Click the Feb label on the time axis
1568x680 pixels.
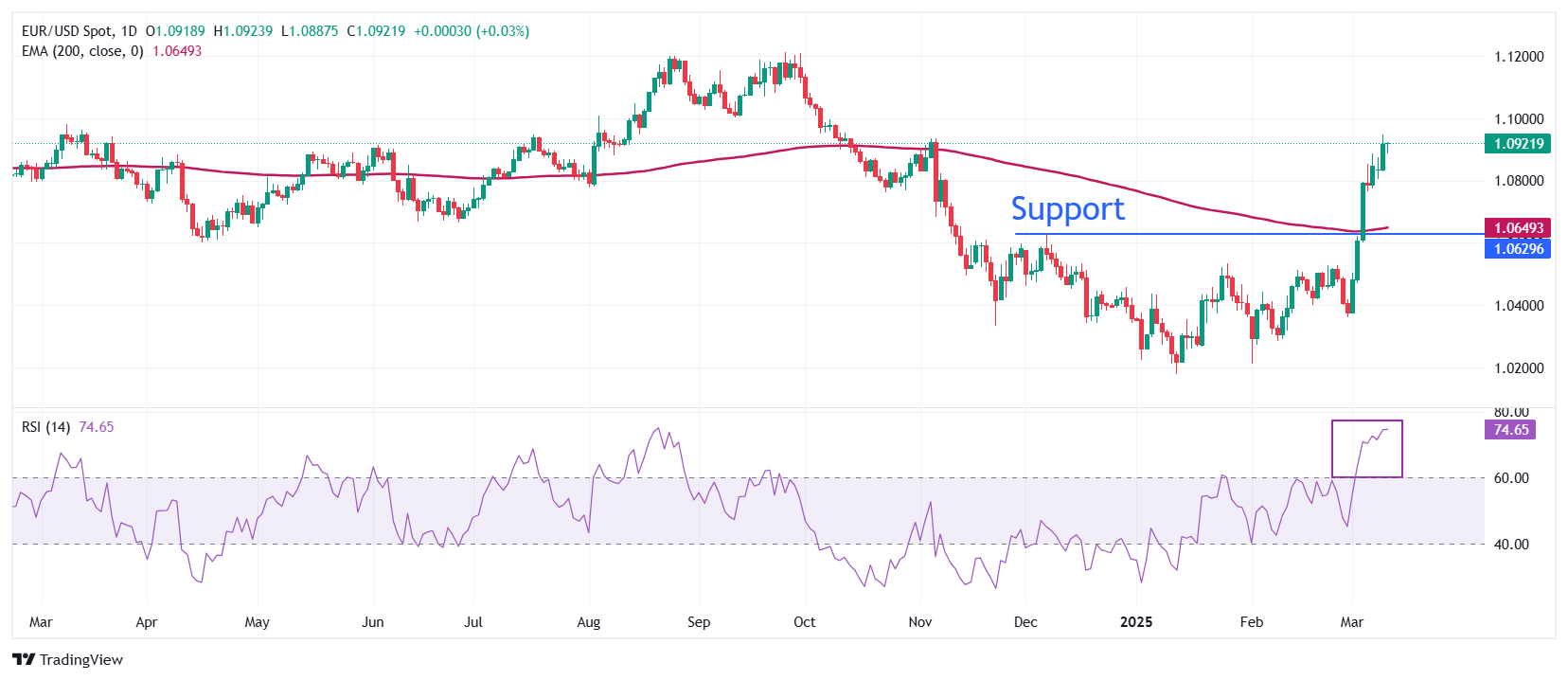[1252, 622]
